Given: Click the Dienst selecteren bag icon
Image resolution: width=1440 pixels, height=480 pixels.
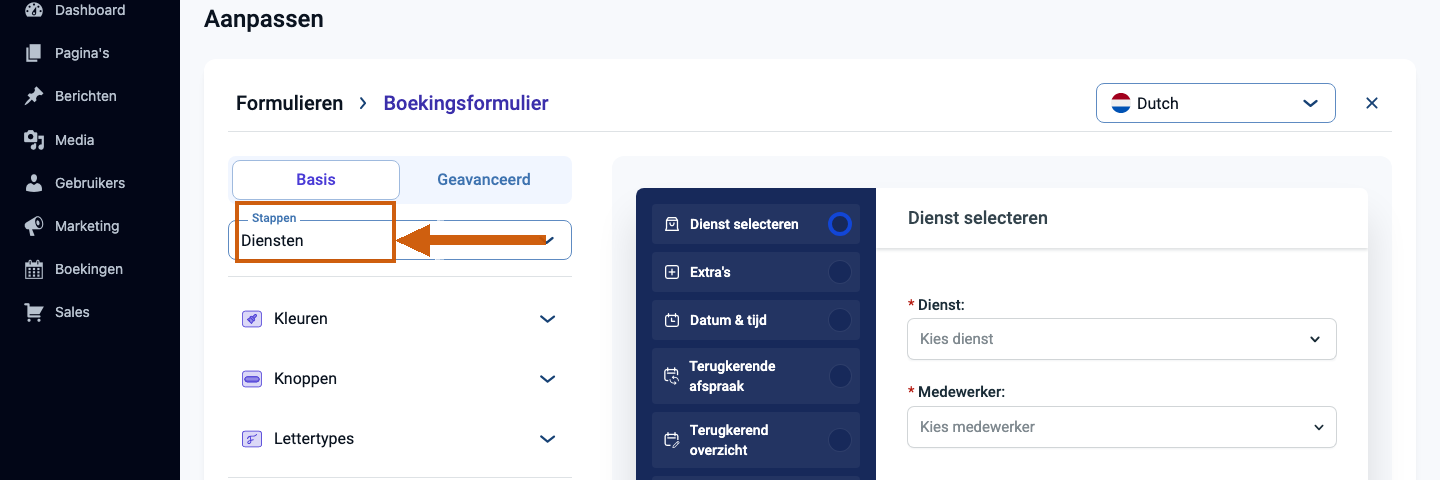Looking at the screenshot, I should [672, 224].
